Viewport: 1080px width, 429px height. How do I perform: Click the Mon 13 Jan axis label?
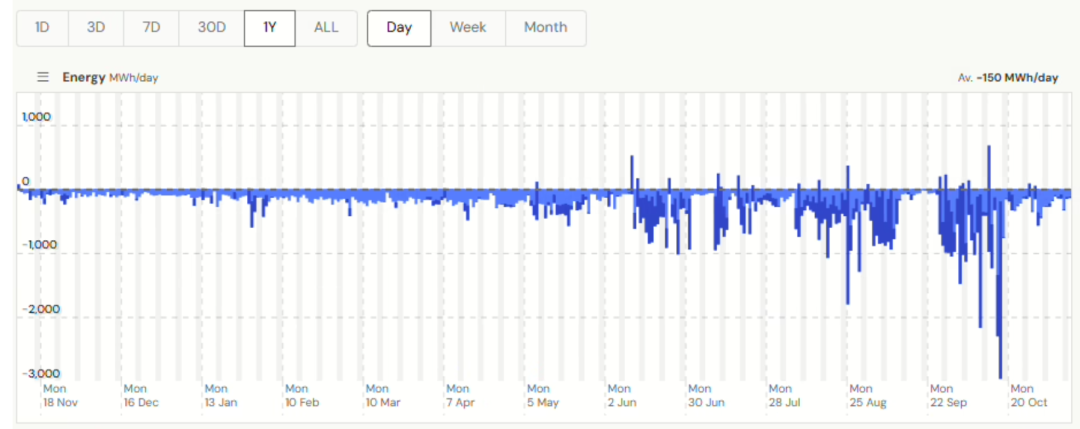click(220, 396)
